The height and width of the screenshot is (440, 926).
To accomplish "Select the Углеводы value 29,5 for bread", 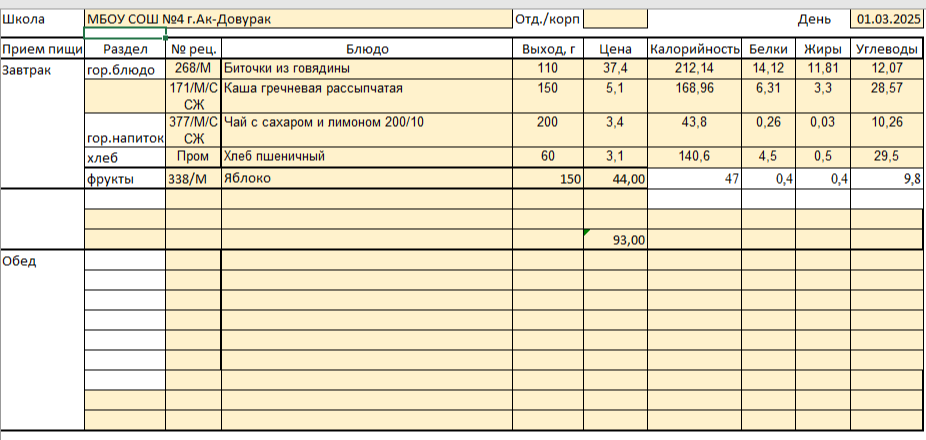I will tap(885, 157).
